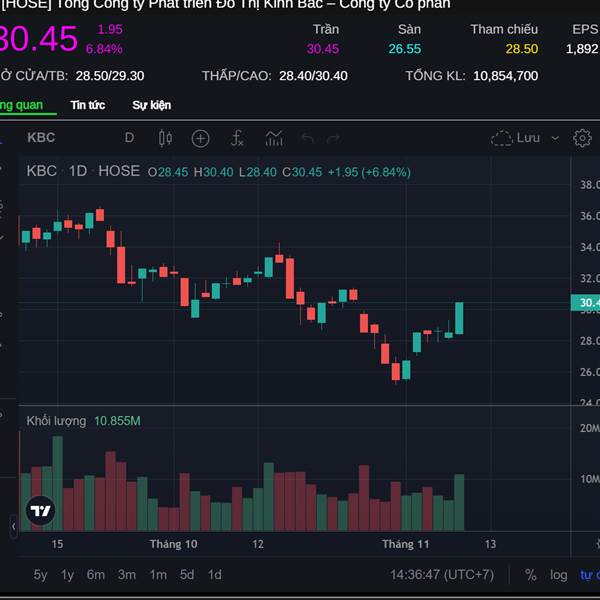Click the THẤP/CAO value 28.40/30.40

coord(313,76)
